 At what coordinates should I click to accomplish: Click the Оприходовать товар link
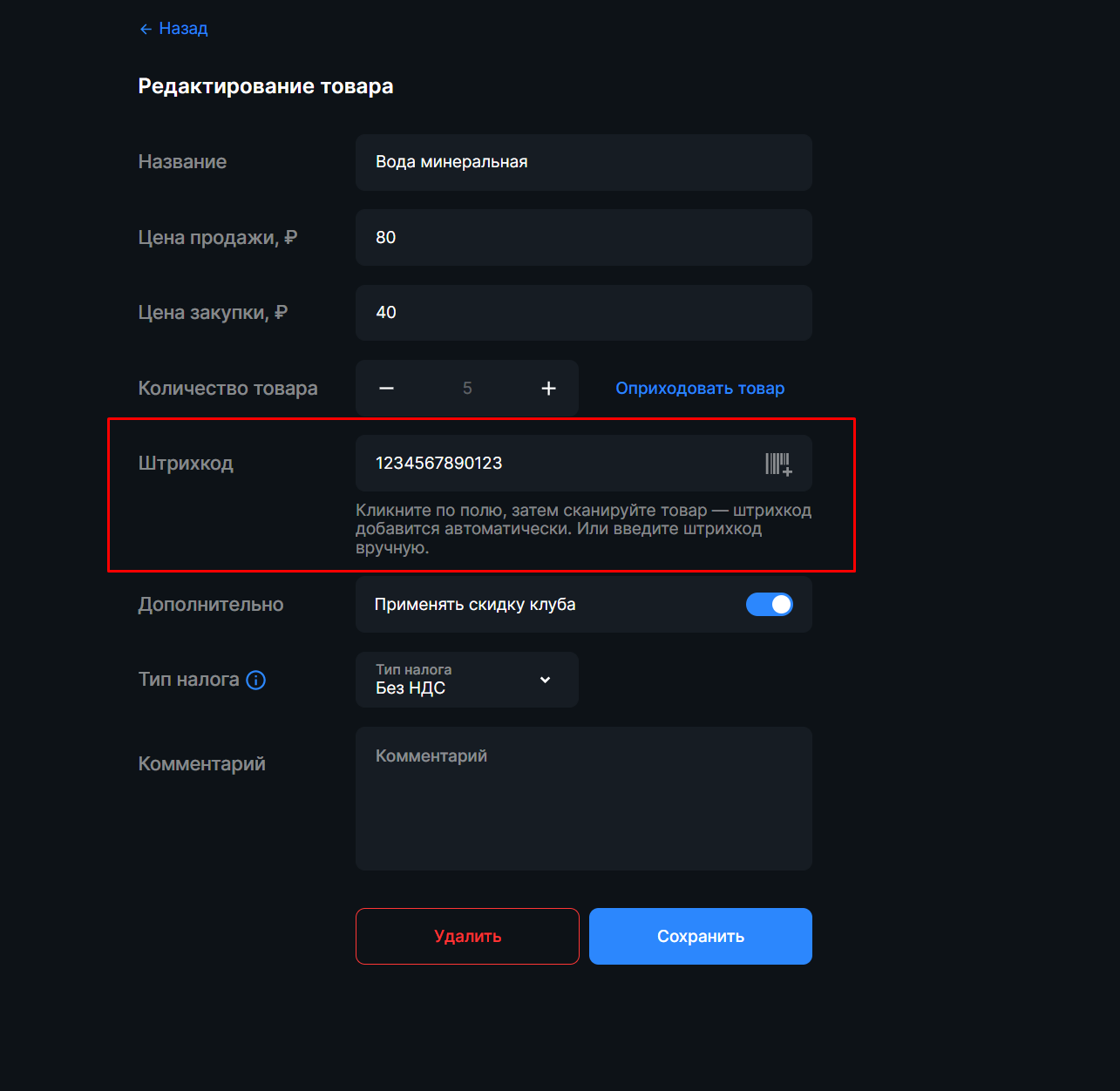pyautogui.click(x=700, y=388)
